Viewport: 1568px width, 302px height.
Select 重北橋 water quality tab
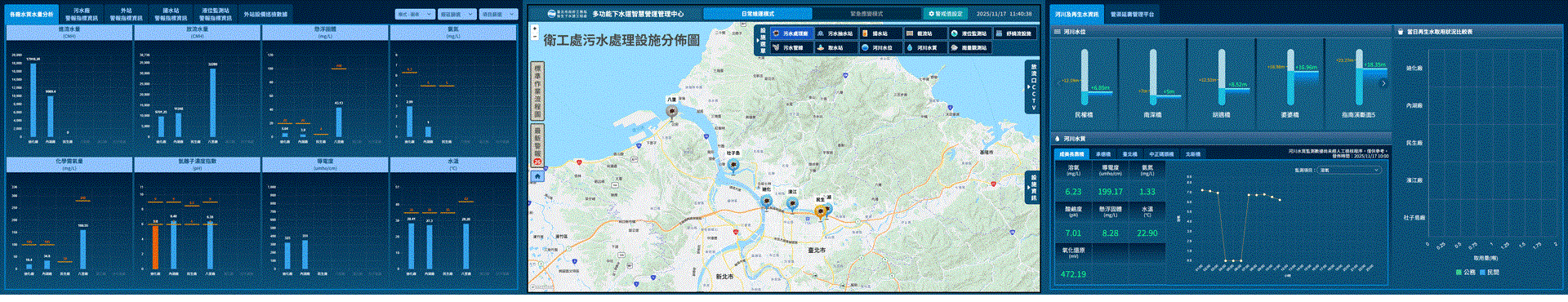coord(1130,153)
